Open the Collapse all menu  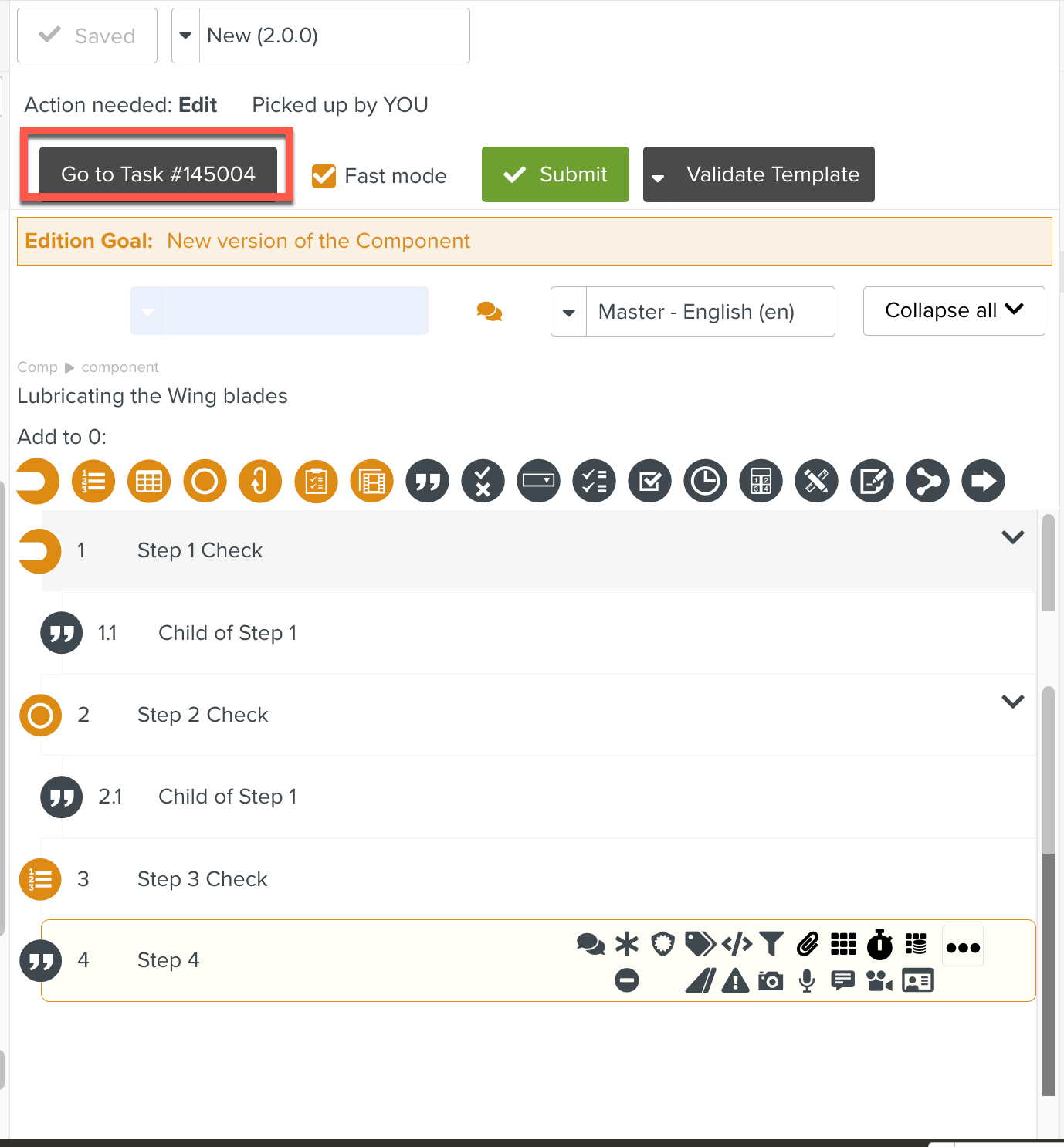click(954, 311)
